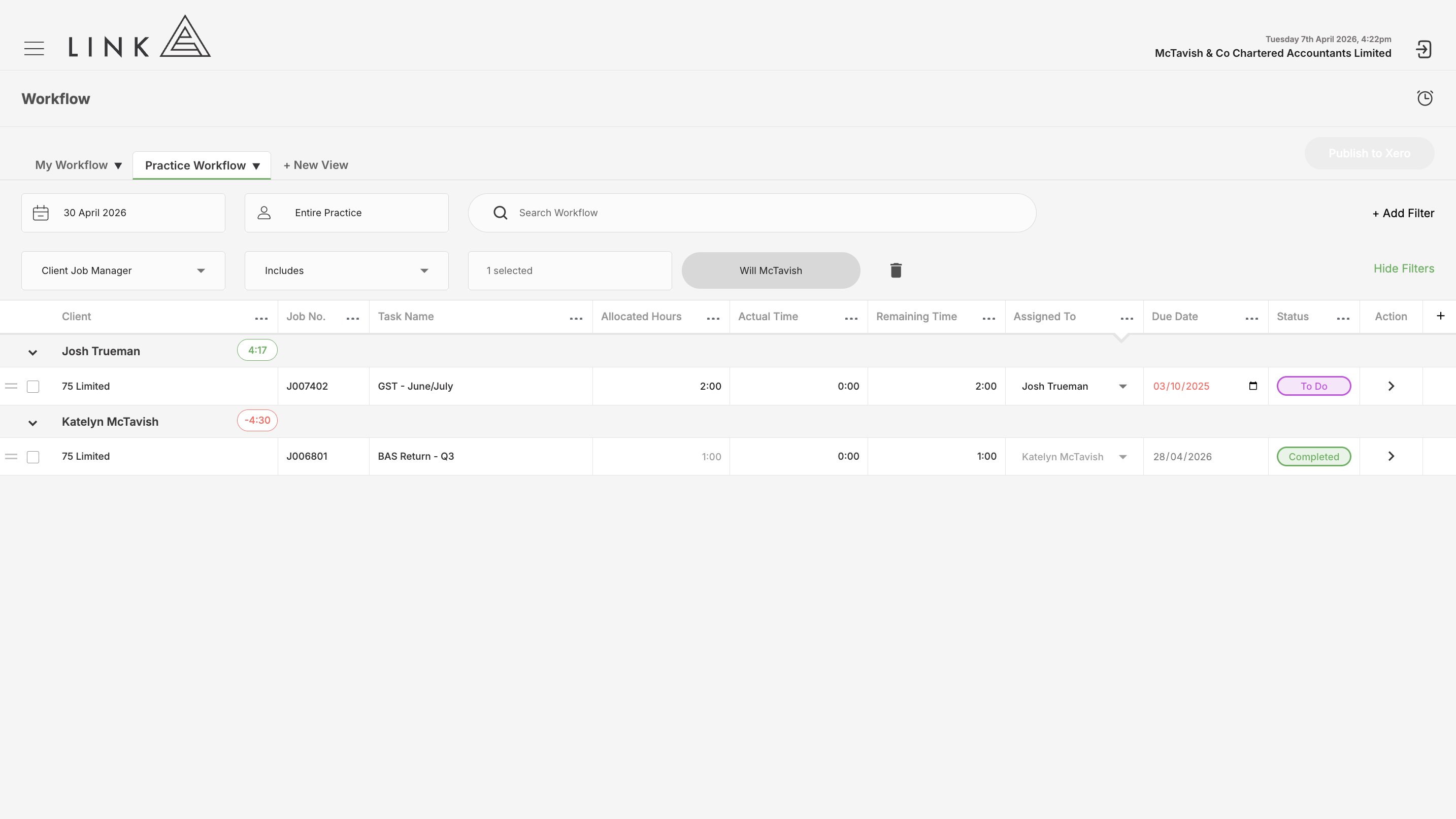This screenshot has height=819, width=1456.
Task: Open Remaining Time column options menu
Action: click(x=988, y=319)
